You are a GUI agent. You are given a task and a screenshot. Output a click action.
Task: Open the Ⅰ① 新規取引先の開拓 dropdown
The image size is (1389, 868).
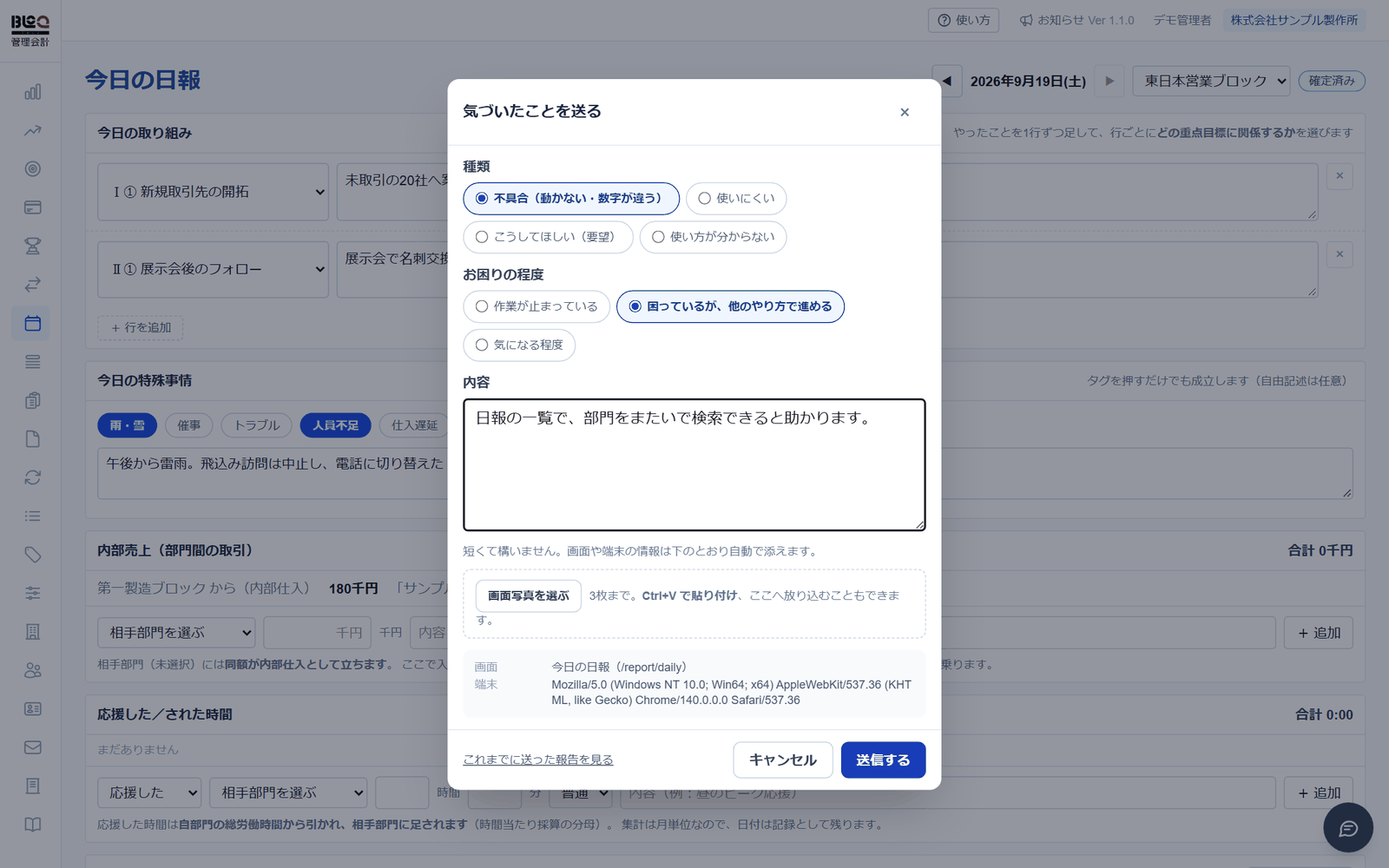click(214, 192)
